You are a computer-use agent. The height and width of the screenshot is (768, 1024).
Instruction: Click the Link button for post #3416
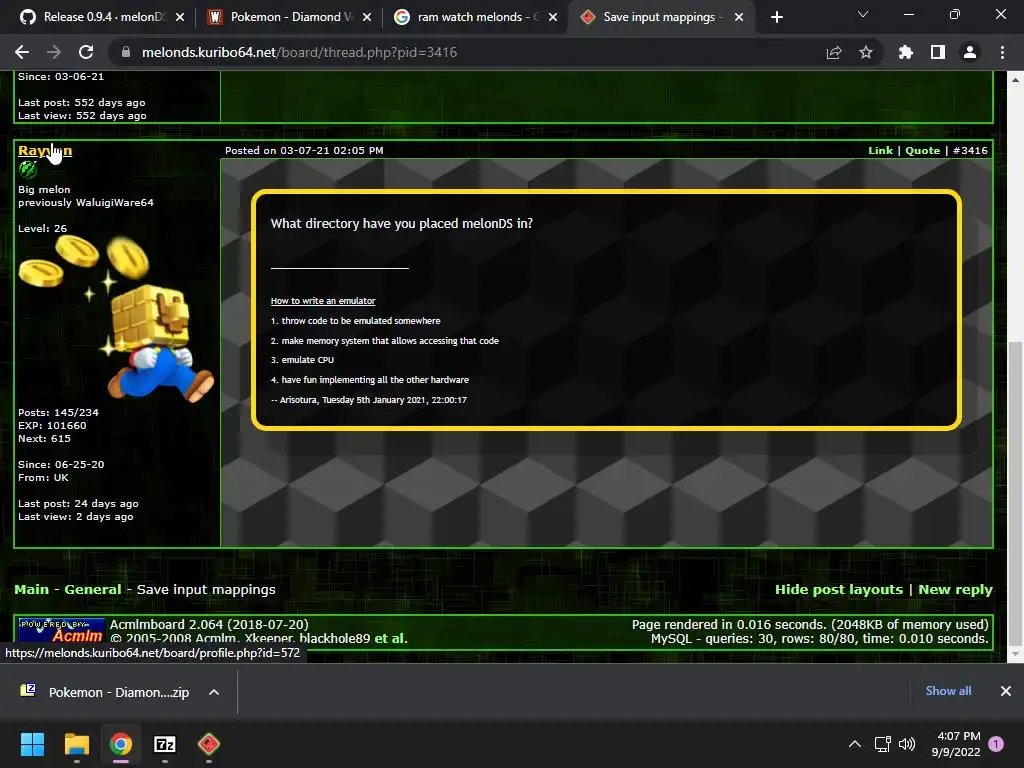pos(880,150)
